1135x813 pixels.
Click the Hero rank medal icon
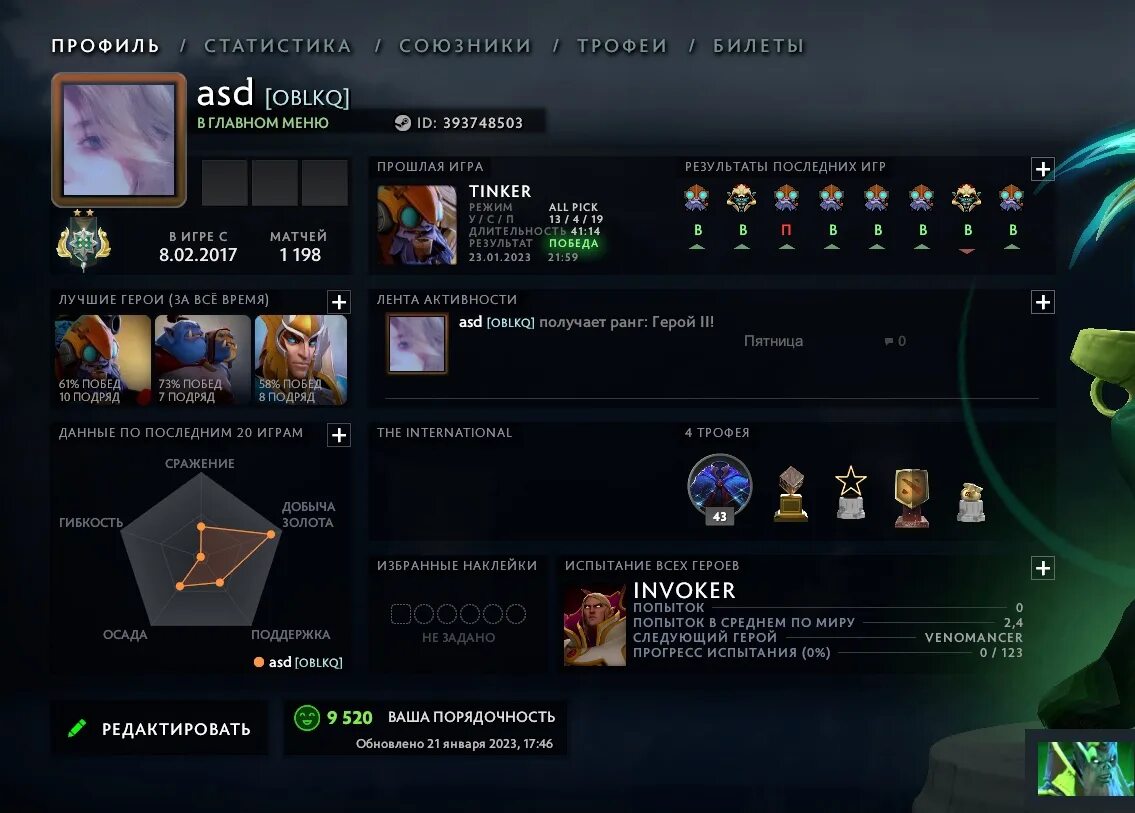coord(84,241)
